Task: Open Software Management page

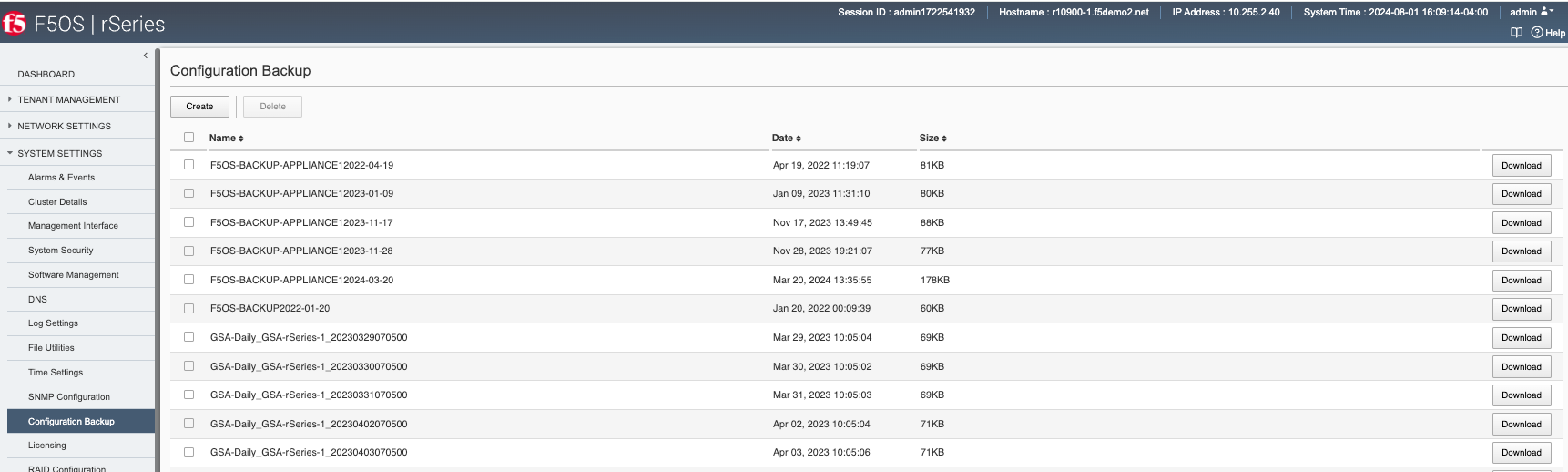Action: [73, 275]
